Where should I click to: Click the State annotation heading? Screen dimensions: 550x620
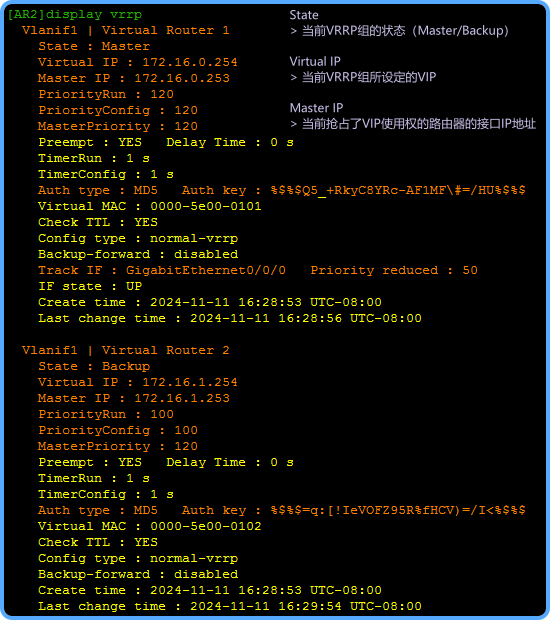click(304, 15)
